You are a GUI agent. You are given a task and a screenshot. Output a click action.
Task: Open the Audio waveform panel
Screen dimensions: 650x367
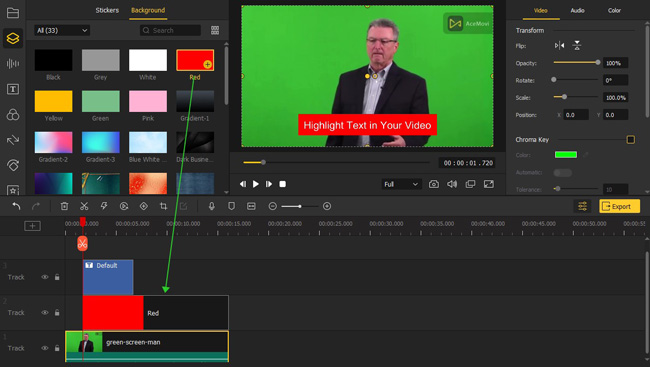tap(13, 63)
